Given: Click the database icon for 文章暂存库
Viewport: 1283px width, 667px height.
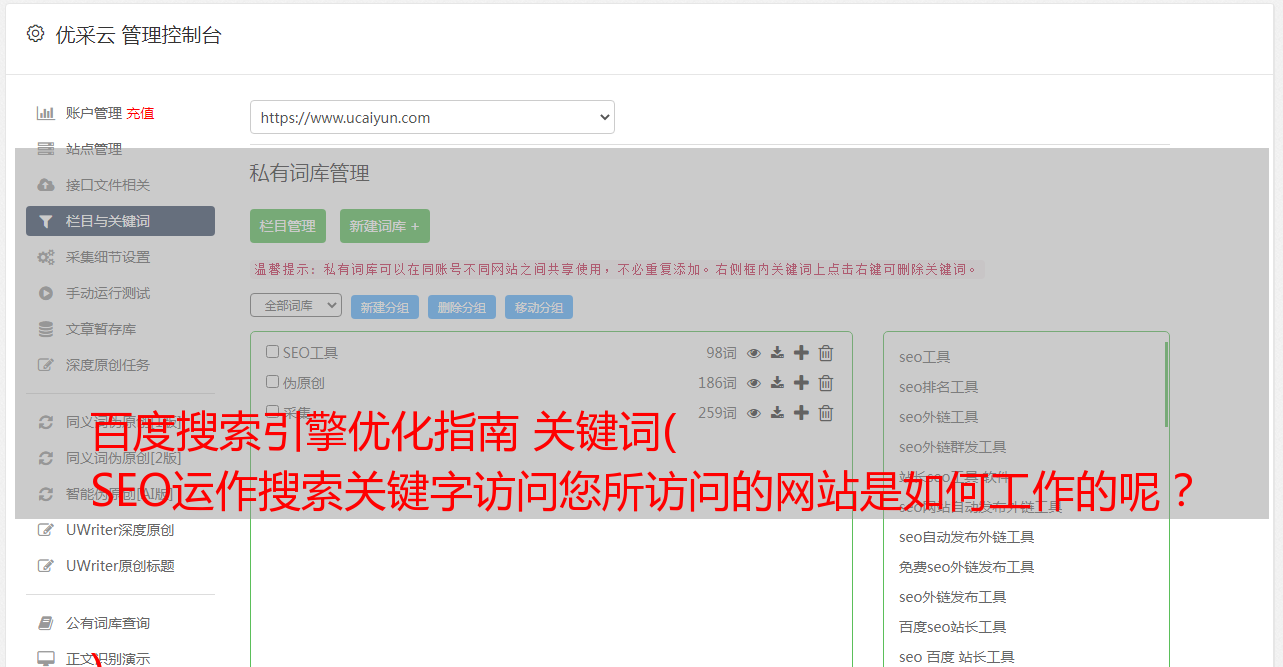Looking at the screenshot, I should tap(45, 329).
